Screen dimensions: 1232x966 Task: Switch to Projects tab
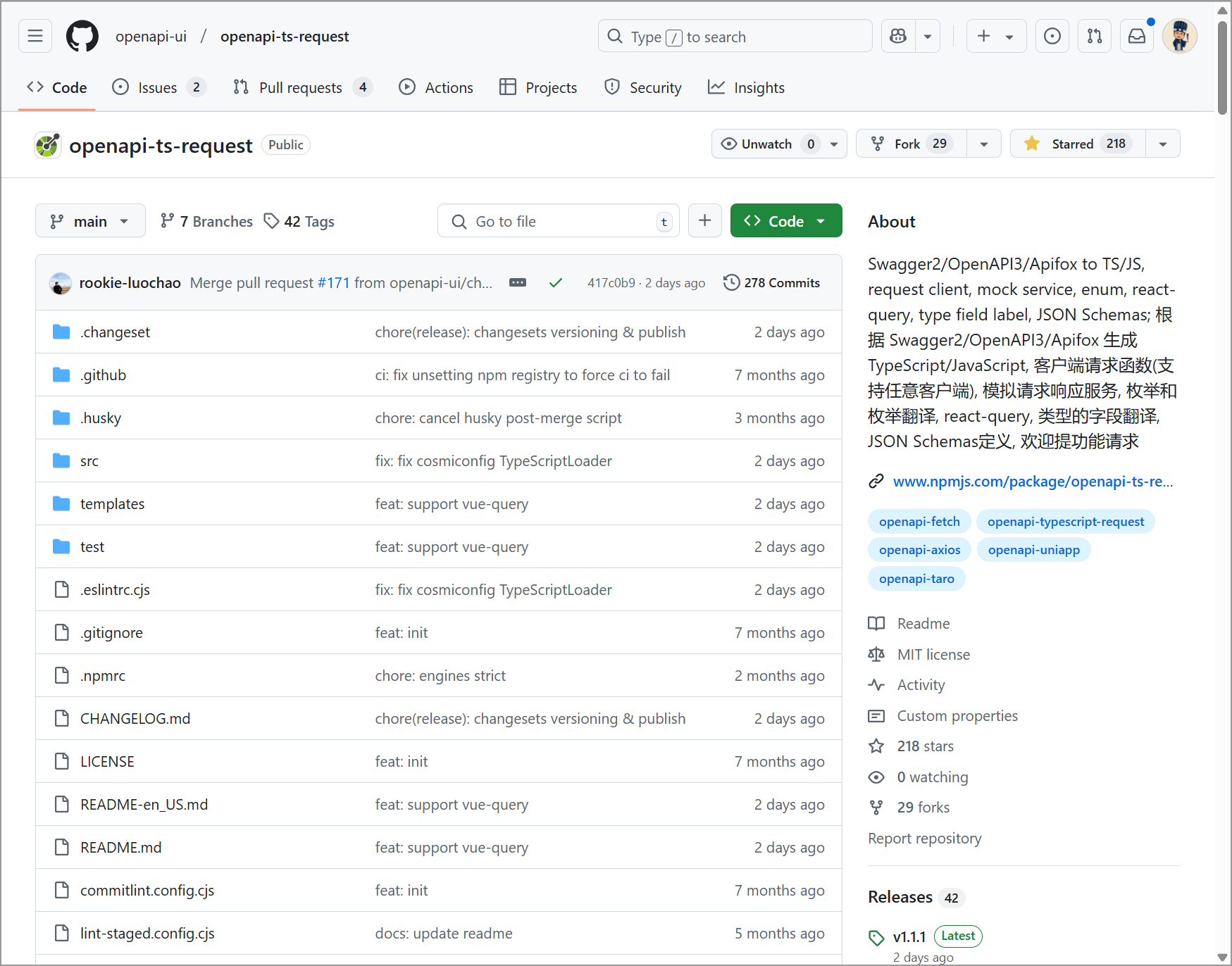538,87
